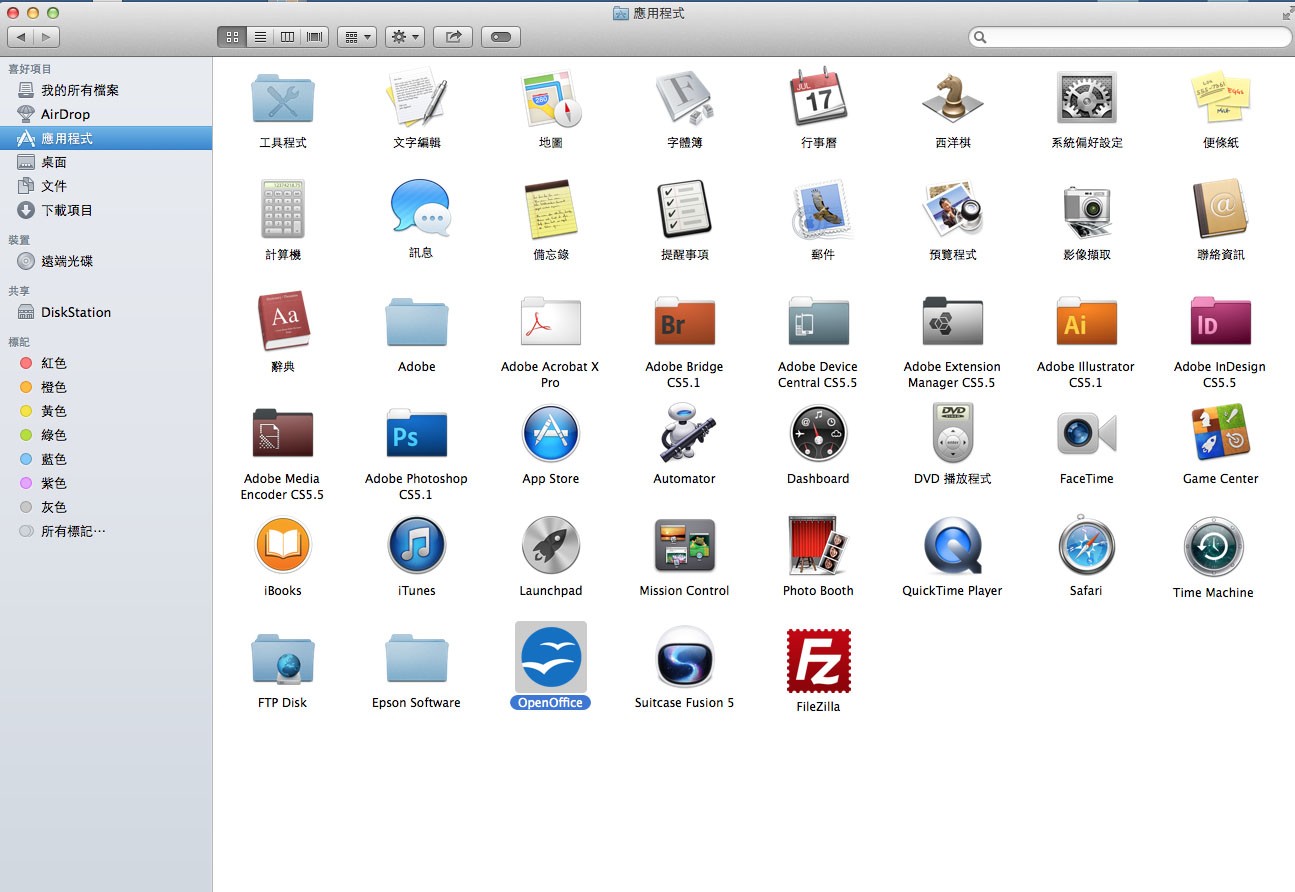This screenshot has height=892, width=1295.
Task: Select the 備忘錄 Notes icon
Action: click(x=551, y=210)
